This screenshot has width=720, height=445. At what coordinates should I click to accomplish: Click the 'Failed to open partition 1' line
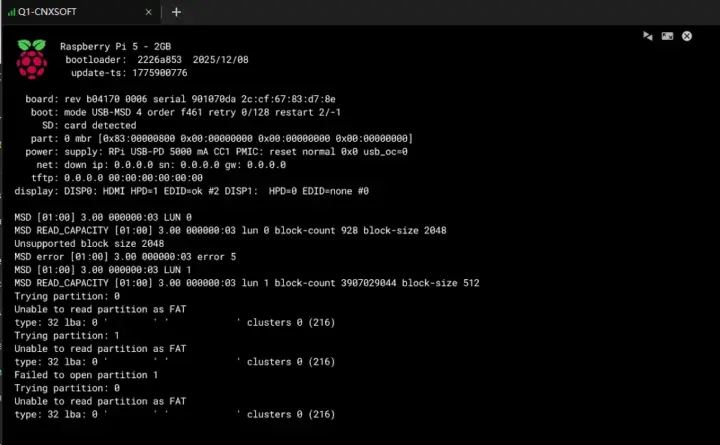pos(86,375)
